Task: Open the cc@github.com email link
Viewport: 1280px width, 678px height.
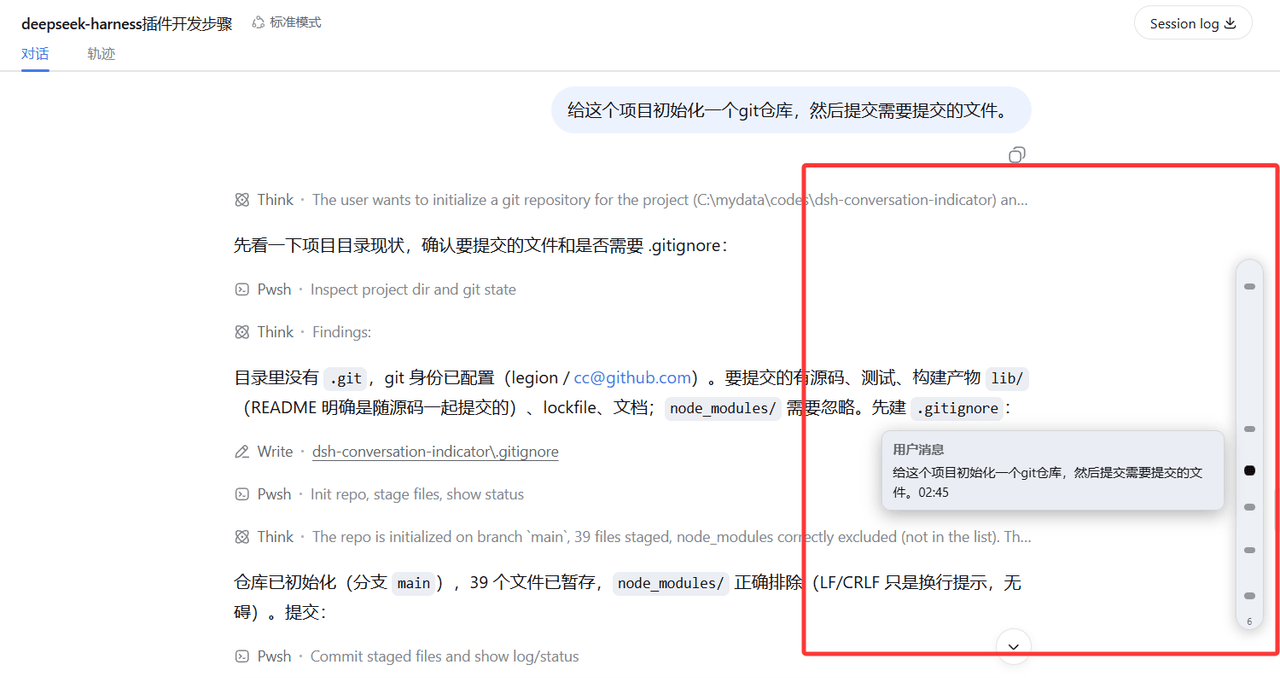Action: (633, 378)
